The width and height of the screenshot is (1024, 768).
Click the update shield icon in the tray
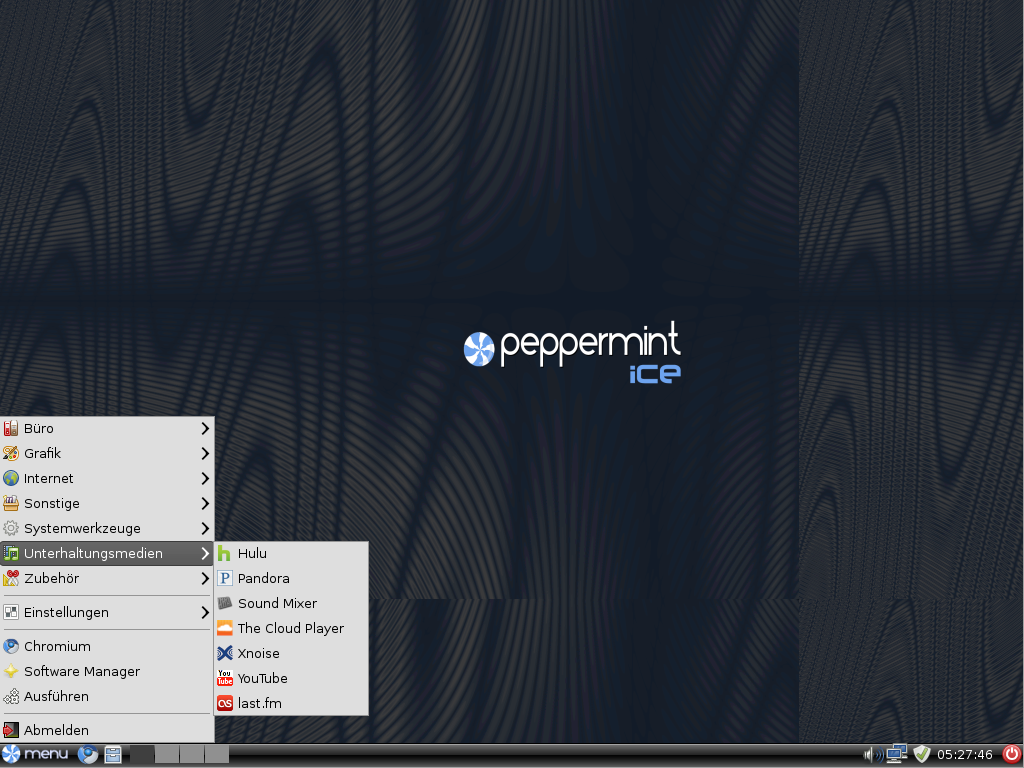(x=921, y=754)
